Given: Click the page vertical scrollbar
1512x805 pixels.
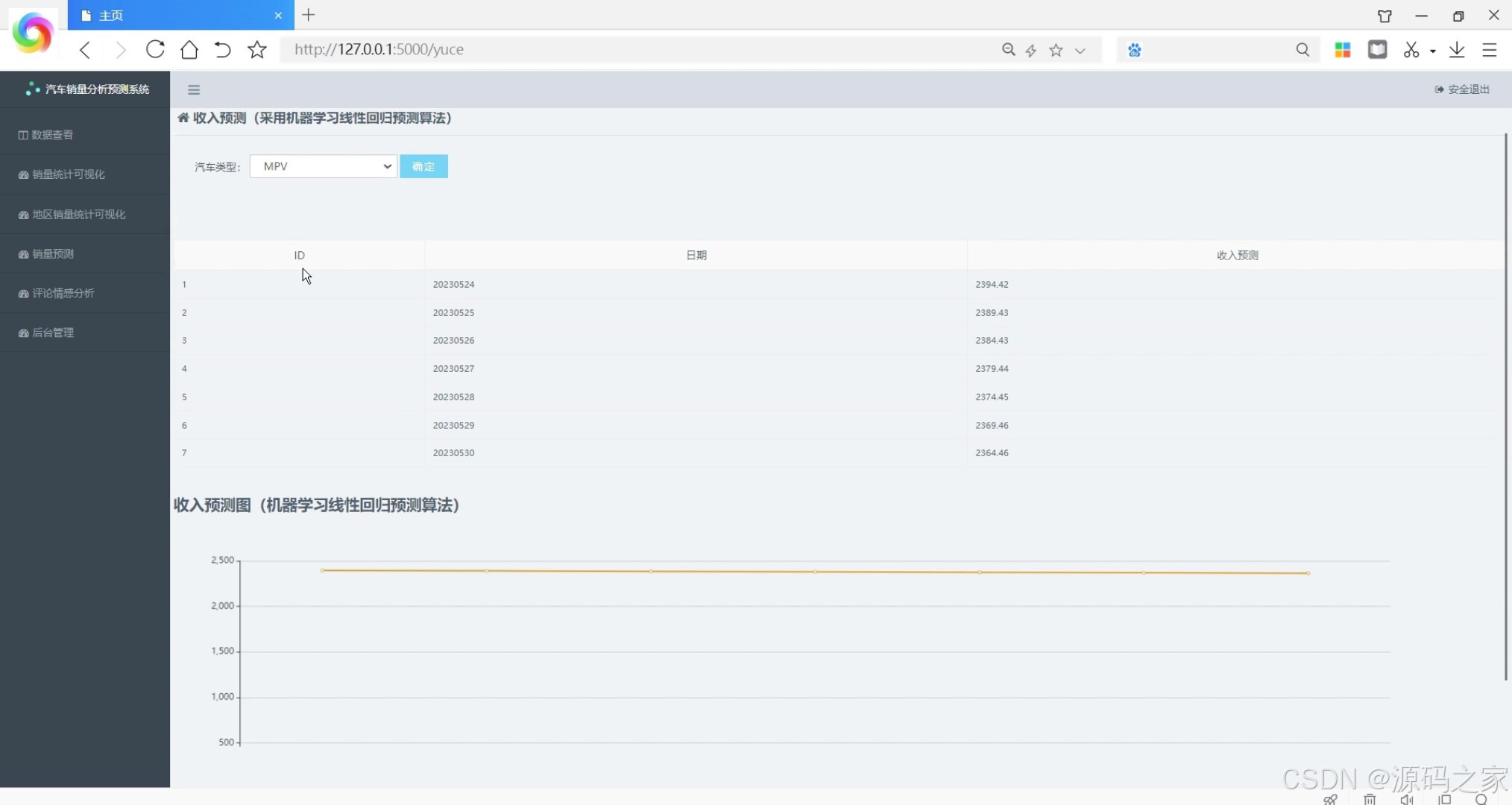Looking at the screenshot, I should 1505,406.
